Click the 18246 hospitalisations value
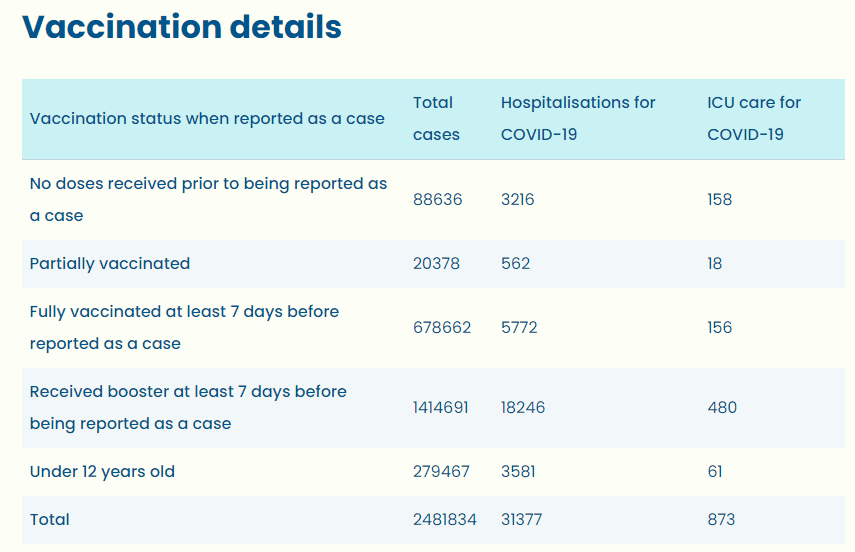Screen dimensions: 855x552 (523, 408)
